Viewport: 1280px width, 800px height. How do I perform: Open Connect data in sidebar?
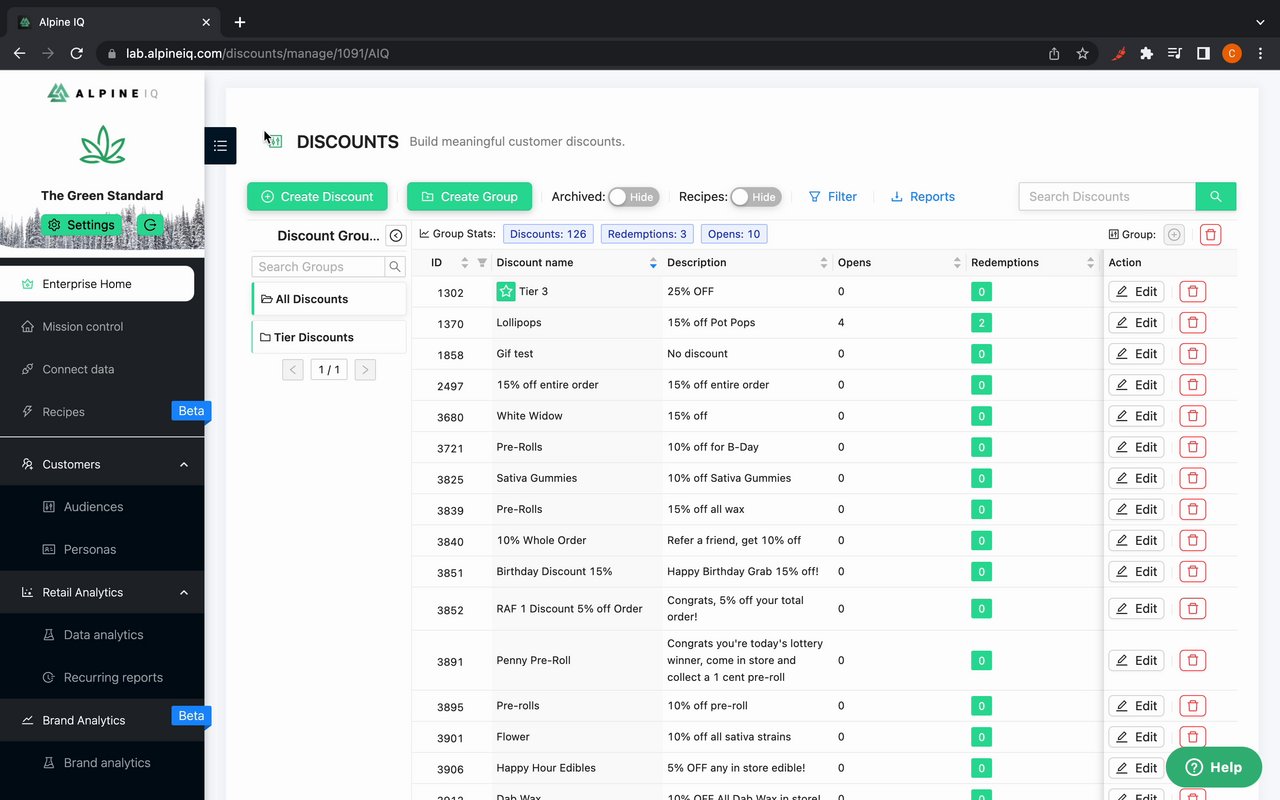(x=78, y=370)
